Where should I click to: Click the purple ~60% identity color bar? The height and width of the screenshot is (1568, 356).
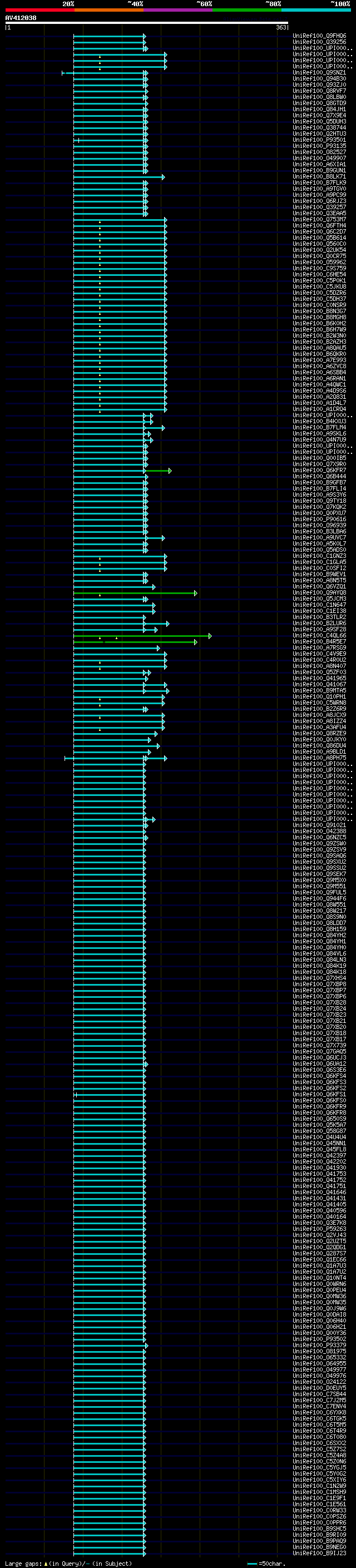tap(179, 10)
